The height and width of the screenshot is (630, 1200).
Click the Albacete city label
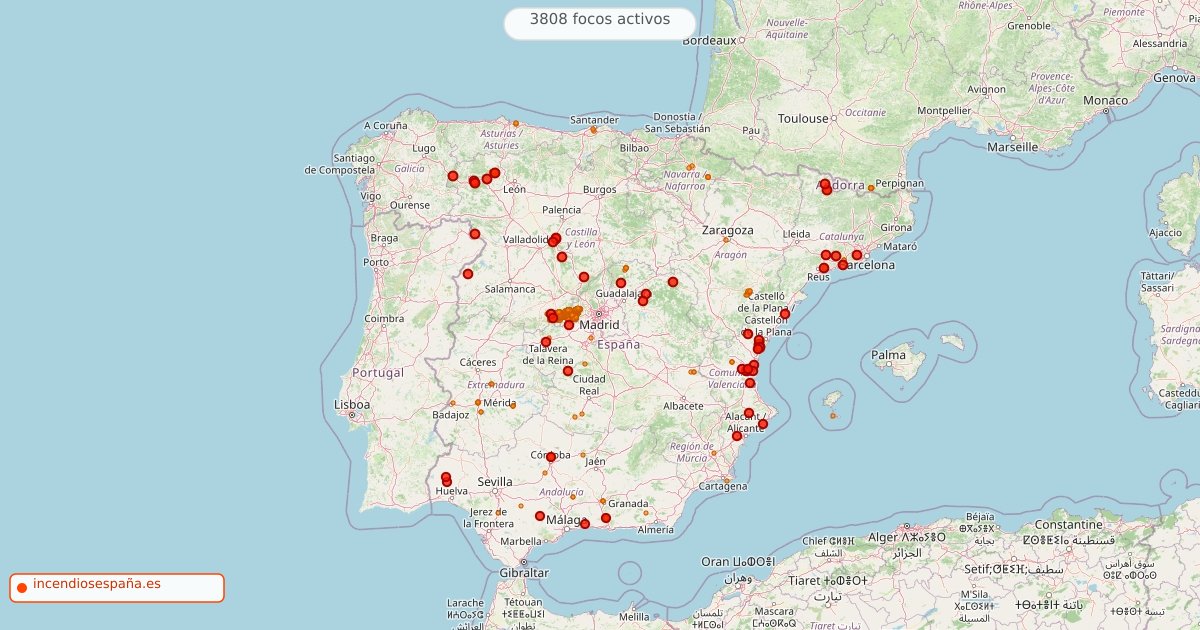tap(684, 406)
